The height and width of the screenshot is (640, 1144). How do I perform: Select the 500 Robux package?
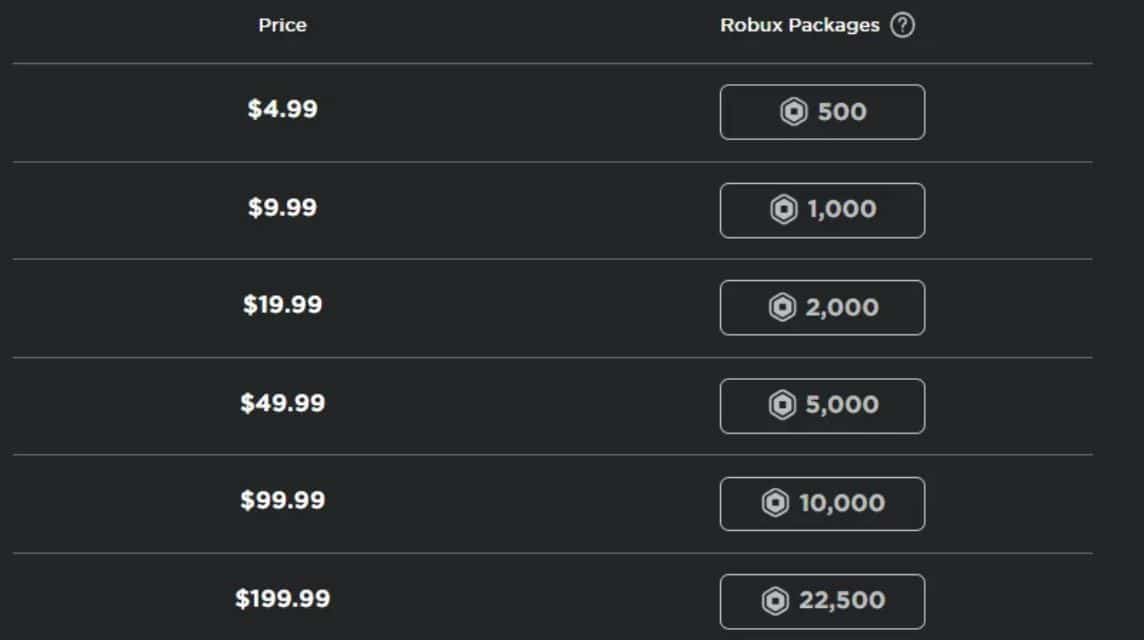822,112
